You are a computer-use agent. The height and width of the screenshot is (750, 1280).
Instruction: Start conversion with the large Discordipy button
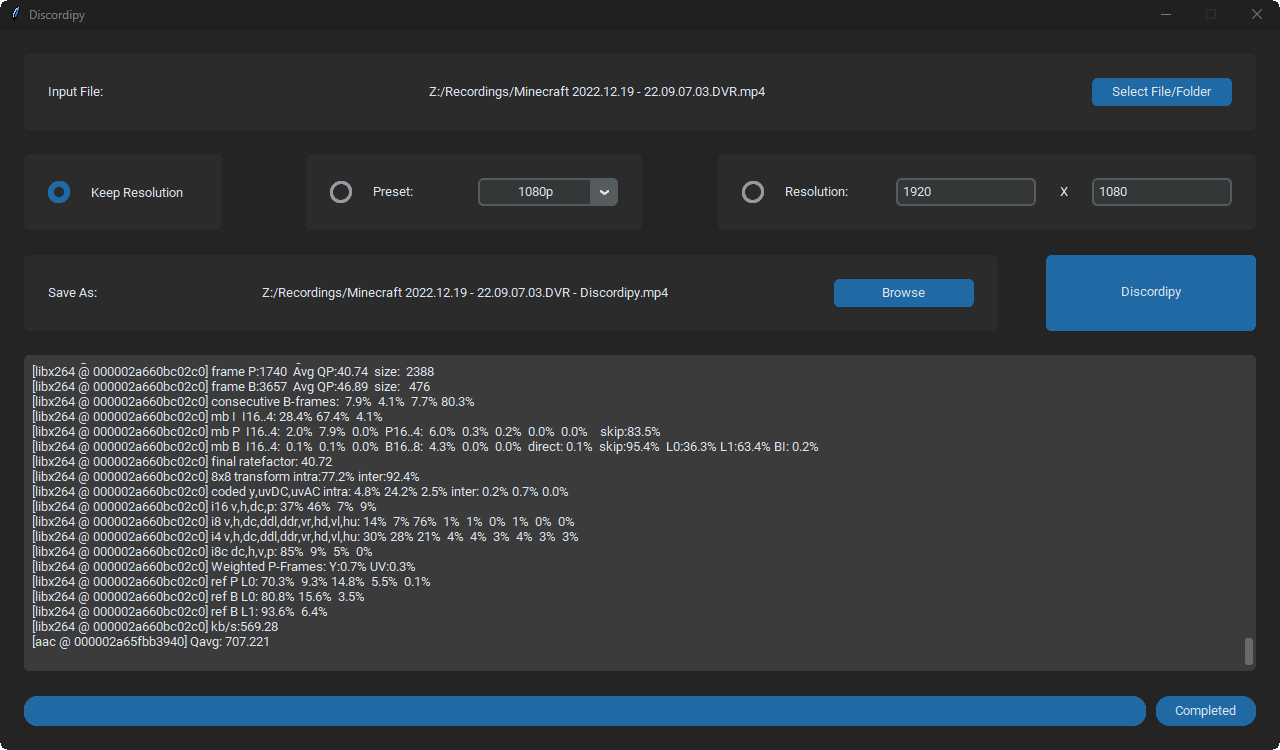[1151, 293]
